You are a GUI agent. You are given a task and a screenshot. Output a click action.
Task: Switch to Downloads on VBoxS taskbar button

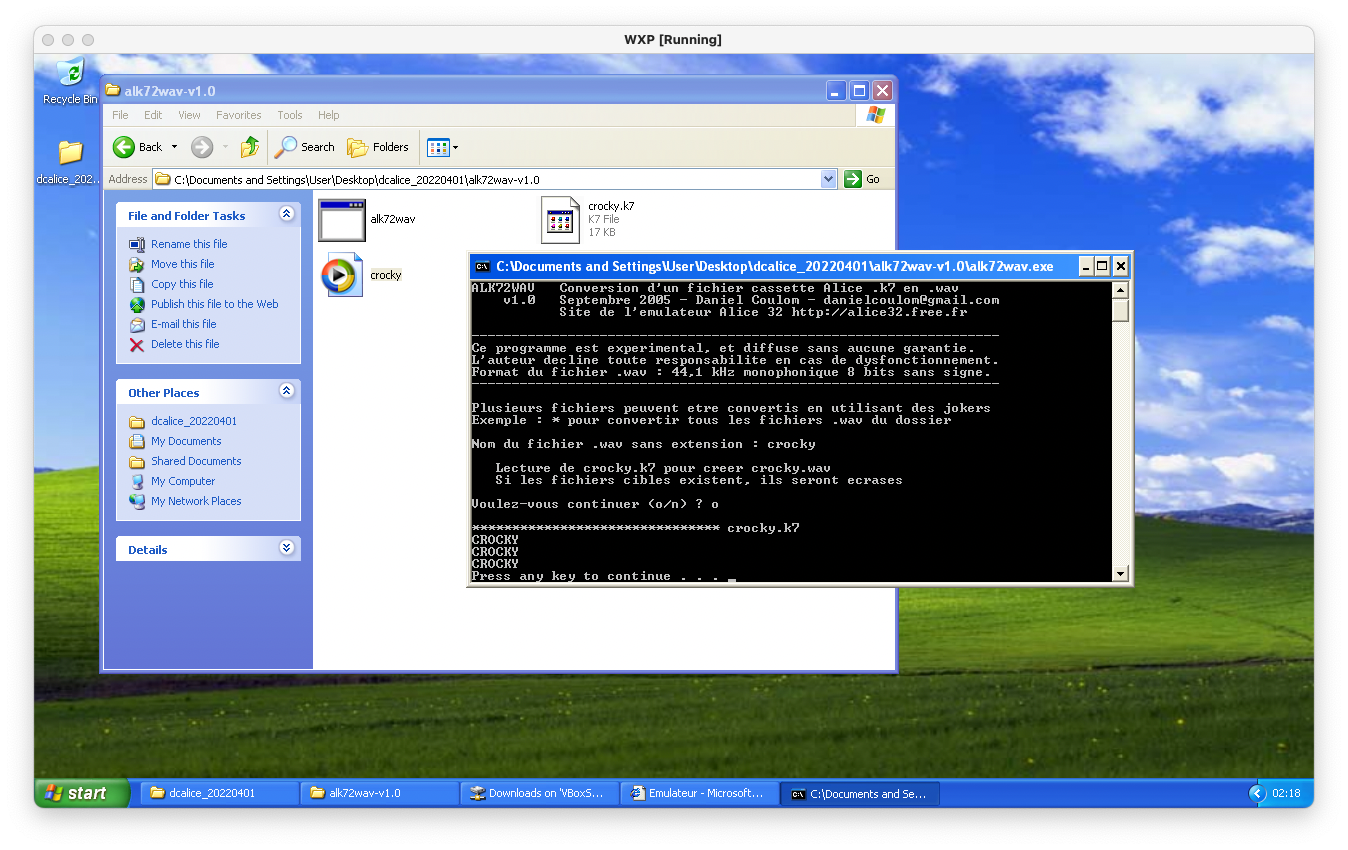pyautogui.click(x=539, y=793)
